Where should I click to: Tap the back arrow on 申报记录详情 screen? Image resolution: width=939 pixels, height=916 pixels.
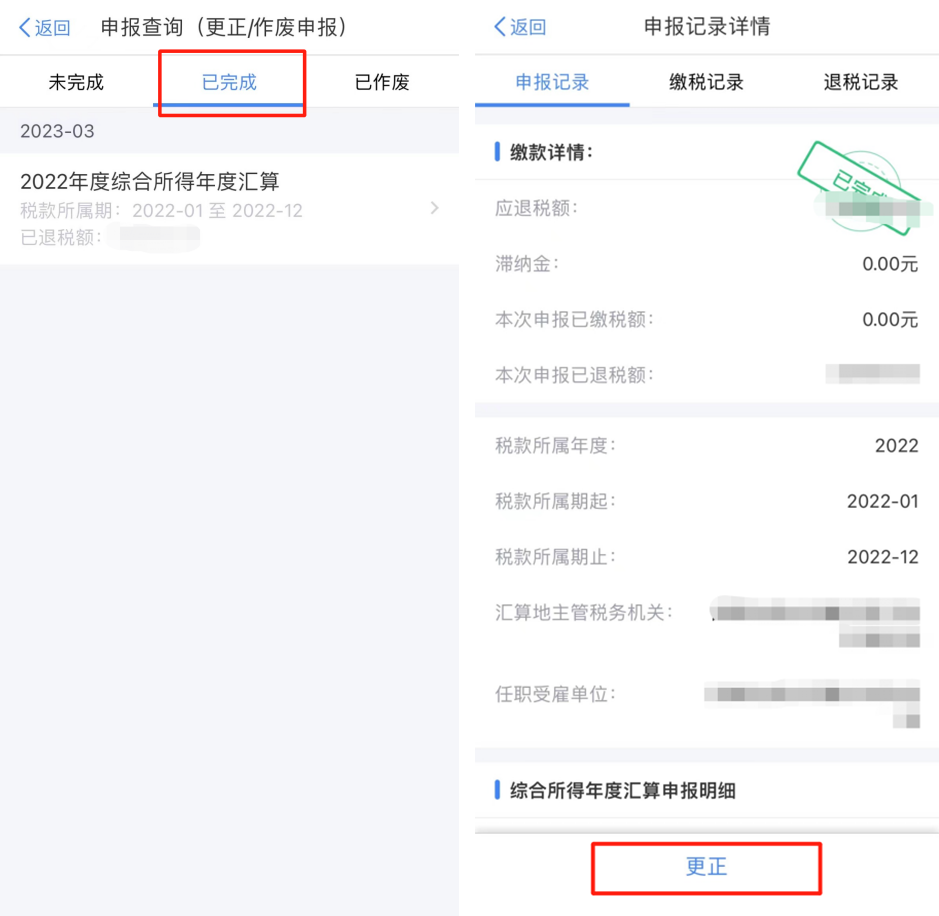500,27
